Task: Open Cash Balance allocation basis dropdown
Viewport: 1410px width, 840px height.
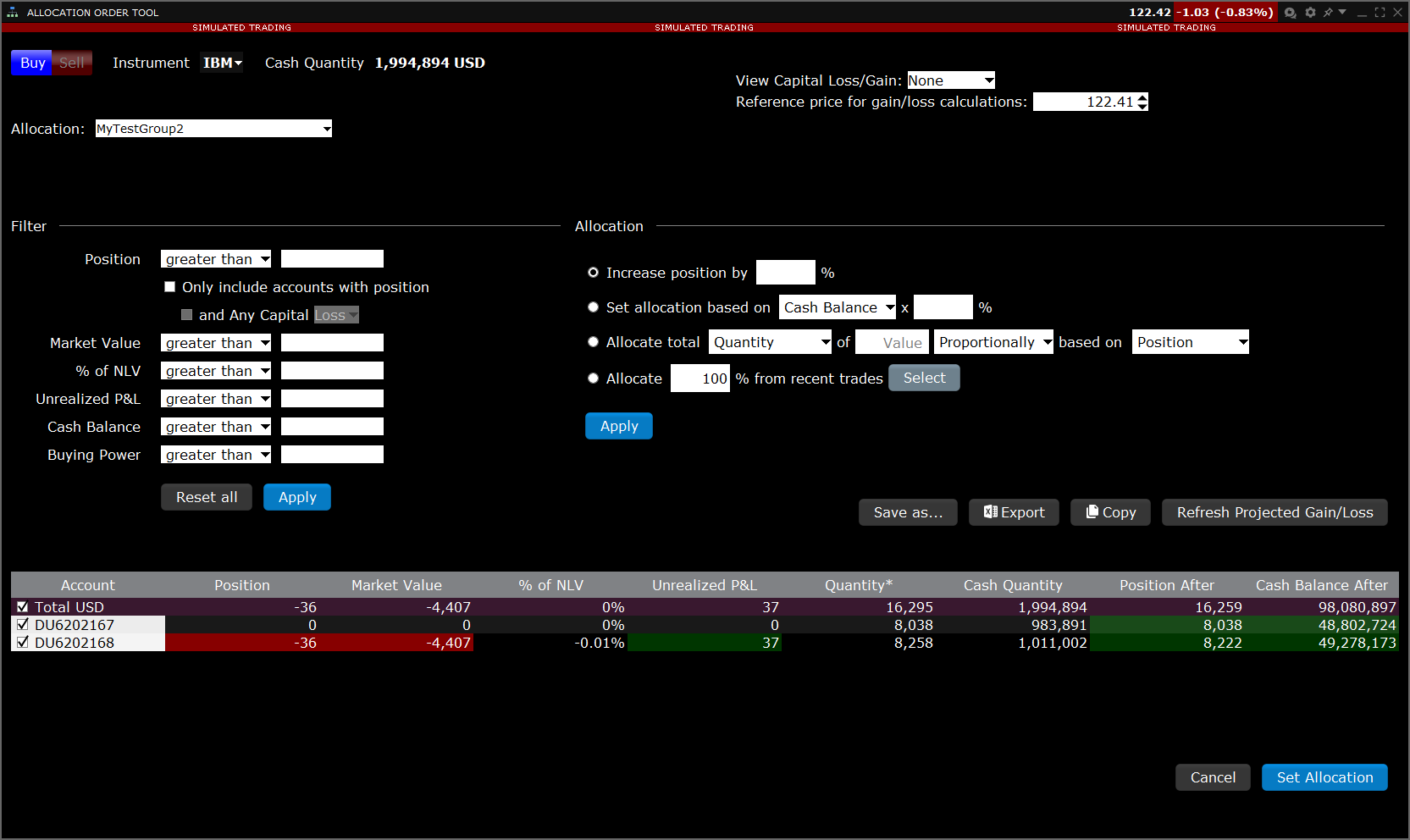Action: tap(838, 307)
